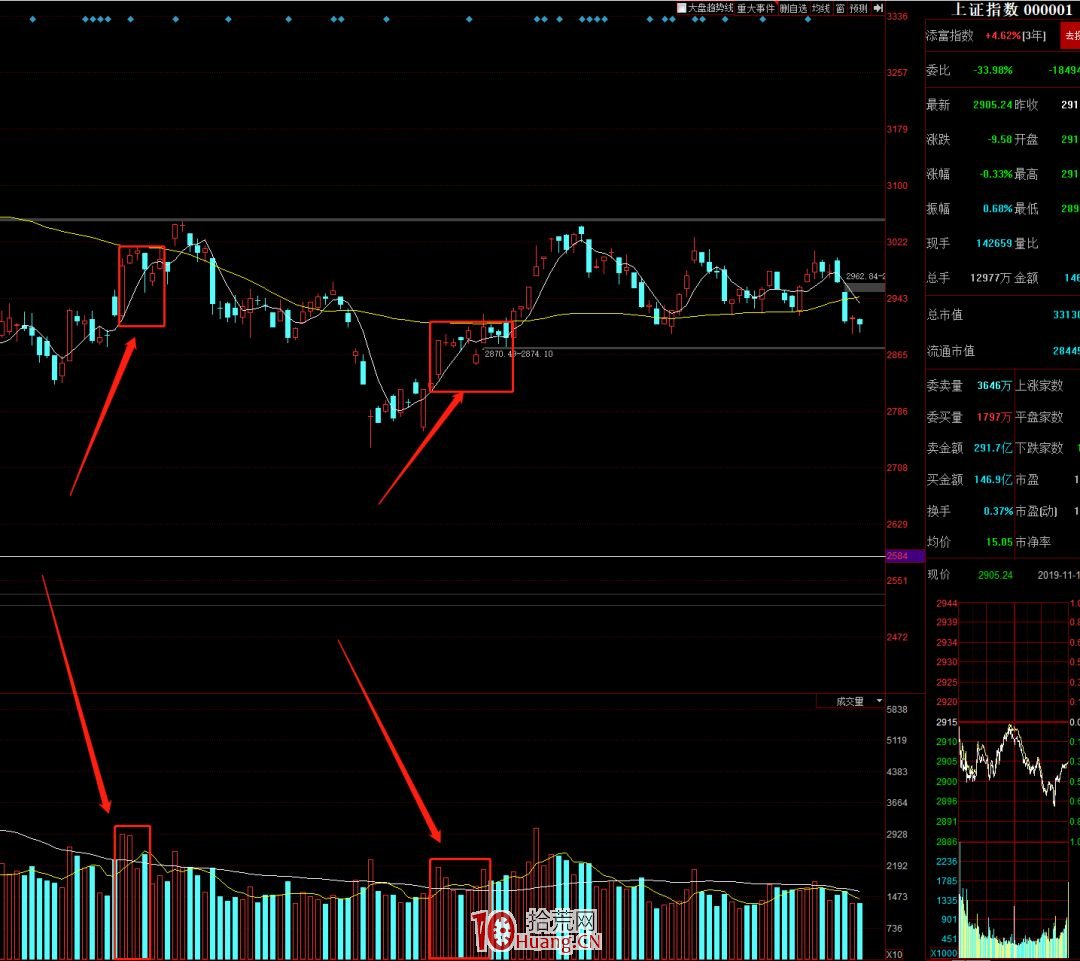The width and height of the screenshot is (1080, 961).
Task: Click the 现价 2905.24 value
Action: pos(995,575)
